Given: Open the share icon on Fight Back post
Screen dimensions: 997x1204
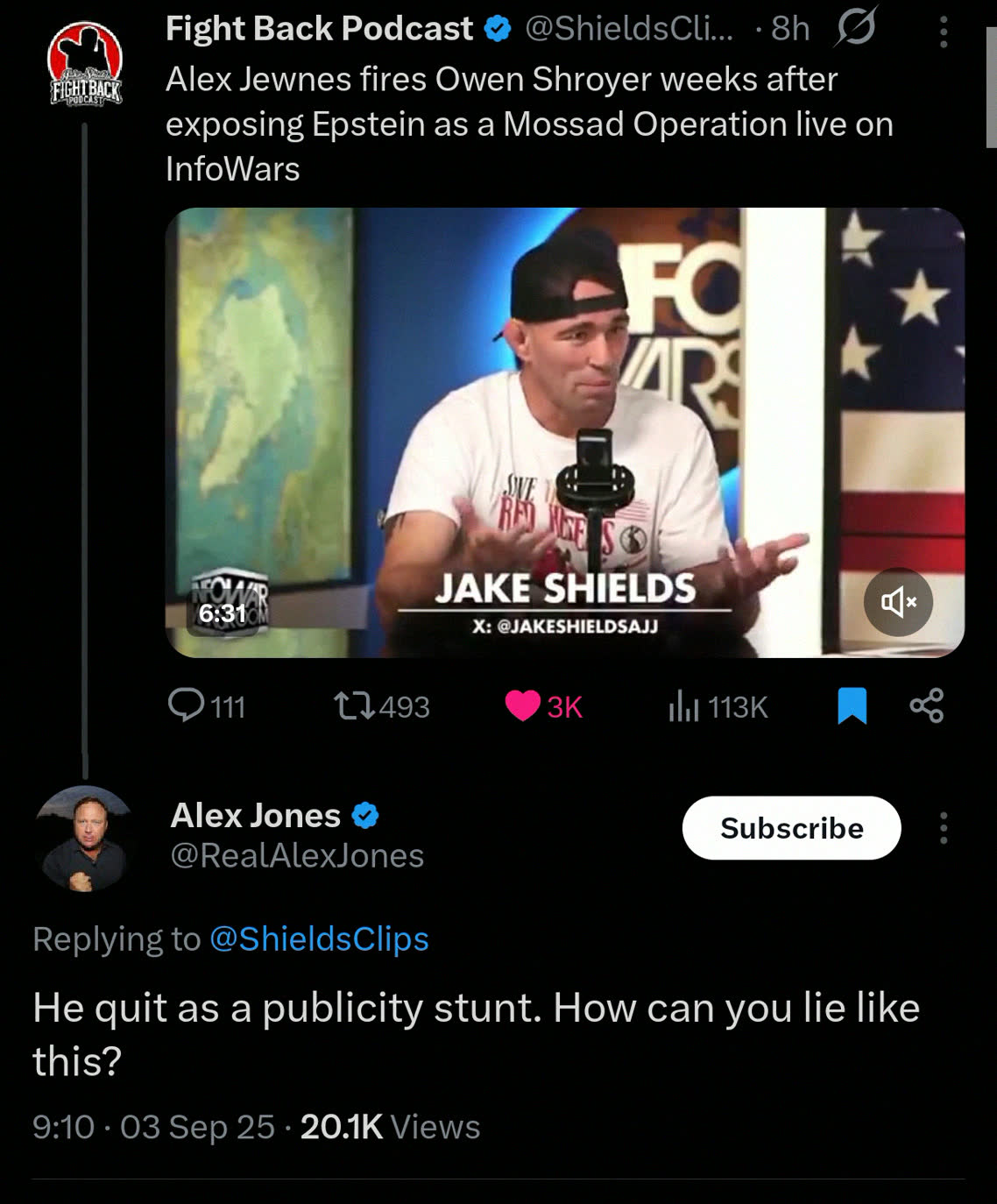Looking at the screenshot, I should coord(927,706).
